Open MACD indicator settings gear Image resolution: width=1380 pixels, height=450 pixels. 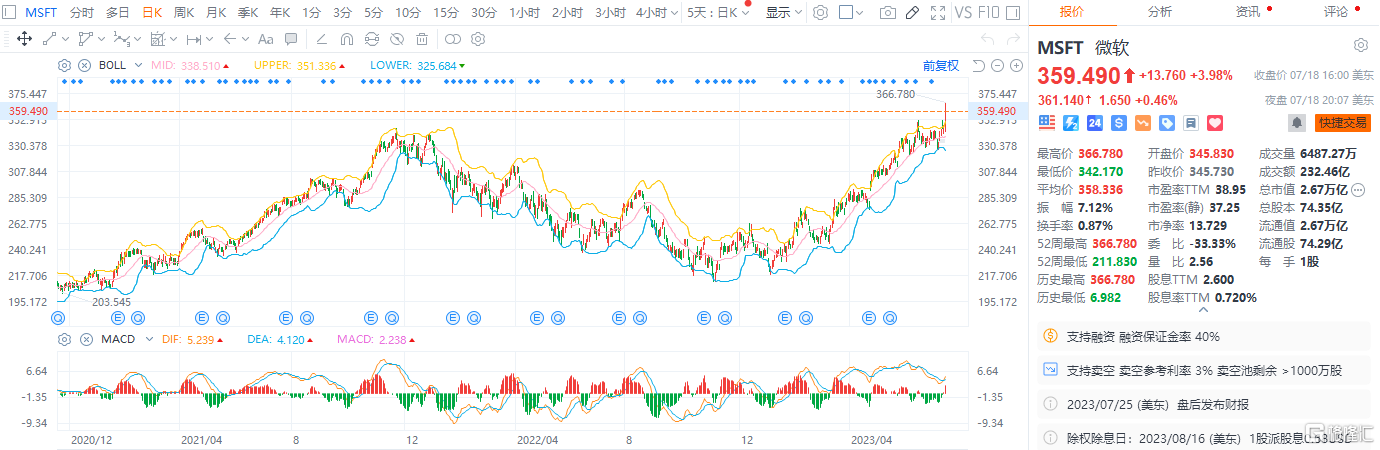click(64, 340)
